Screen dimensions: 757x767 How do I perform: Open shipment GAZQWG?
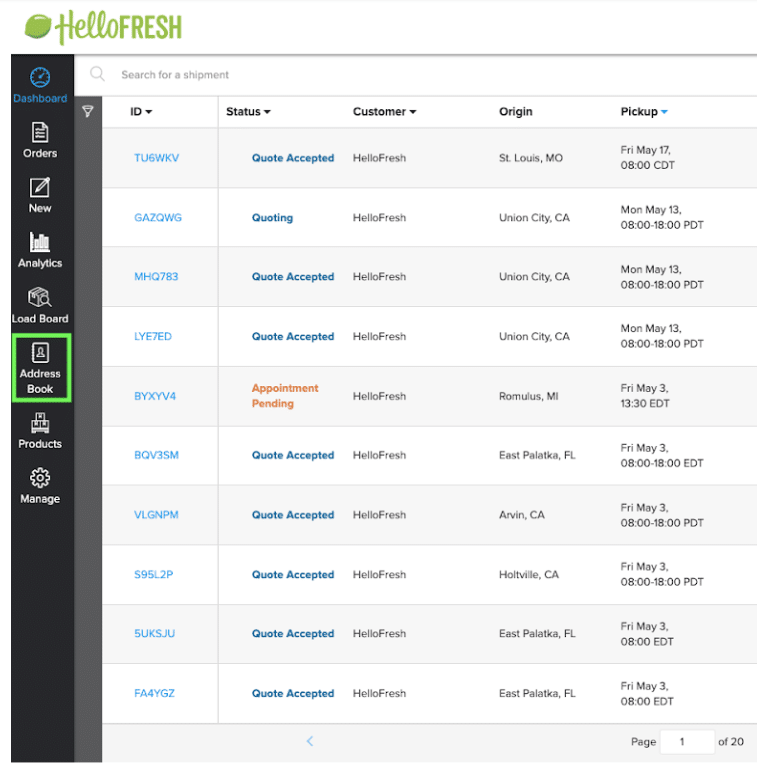click(158, 218)
